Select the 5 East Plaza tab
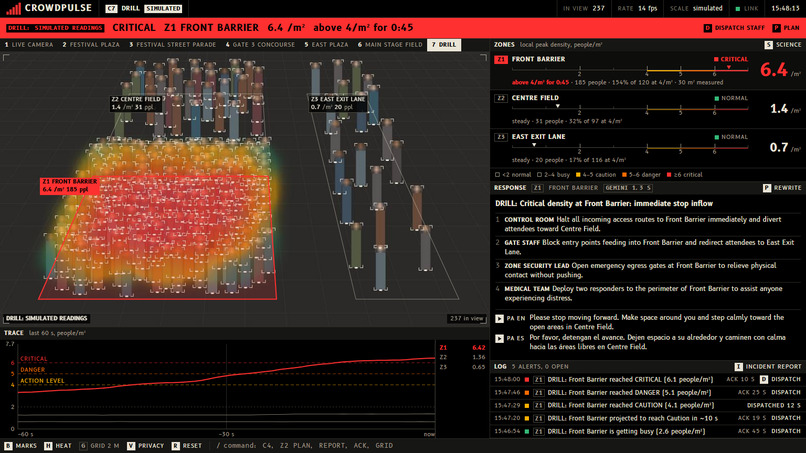Screen dimensions: 806x453 (326, 45)
